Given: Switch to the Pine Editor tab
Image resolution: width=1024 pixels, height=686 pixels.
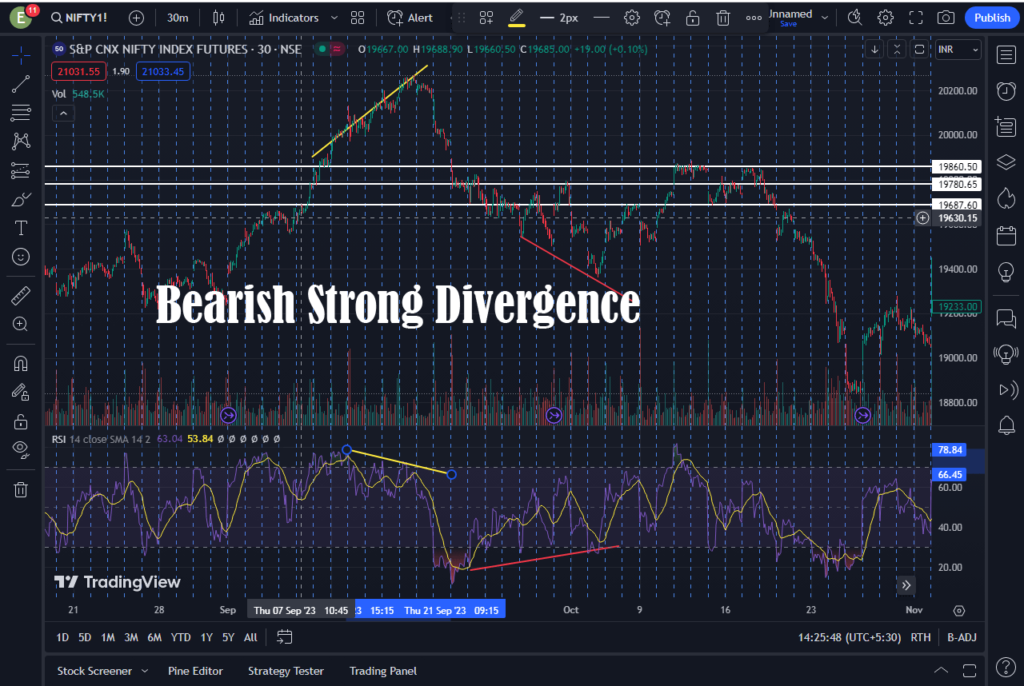Looking at the screenshot, I should (195, 671).
